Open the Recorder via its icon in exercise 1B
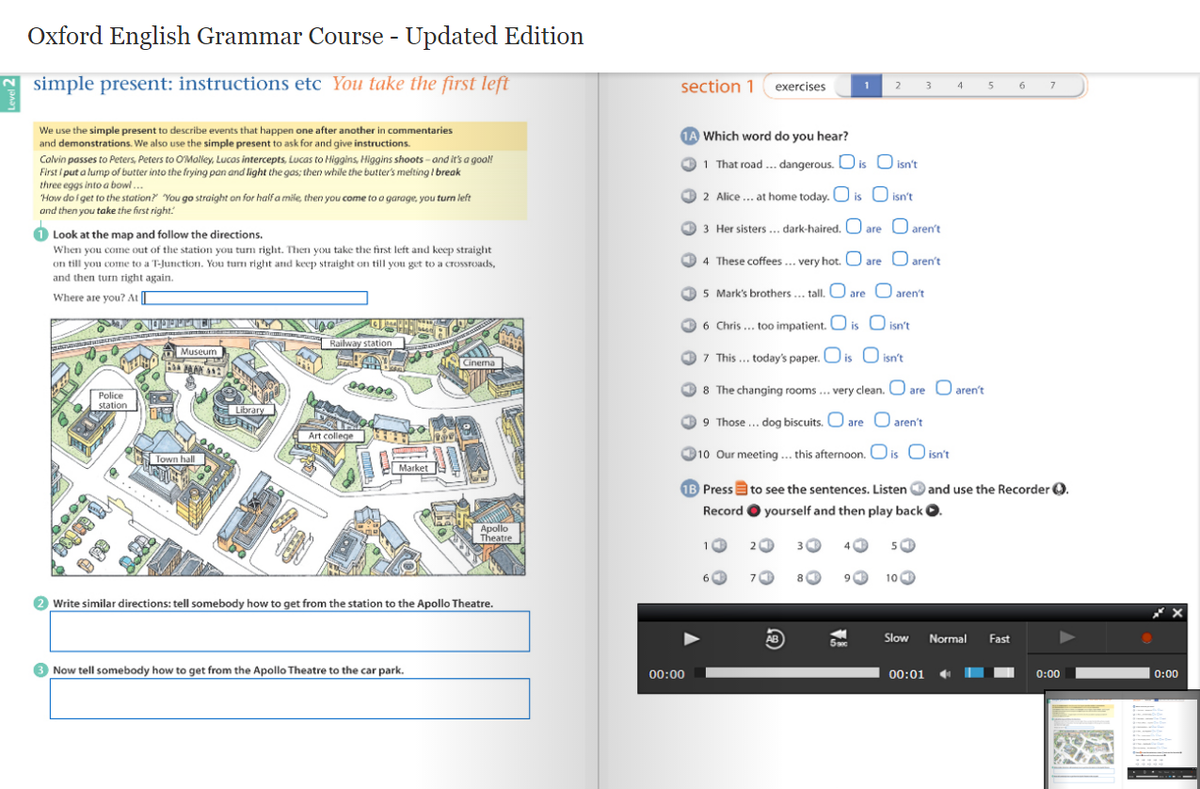 (1059, 489)
